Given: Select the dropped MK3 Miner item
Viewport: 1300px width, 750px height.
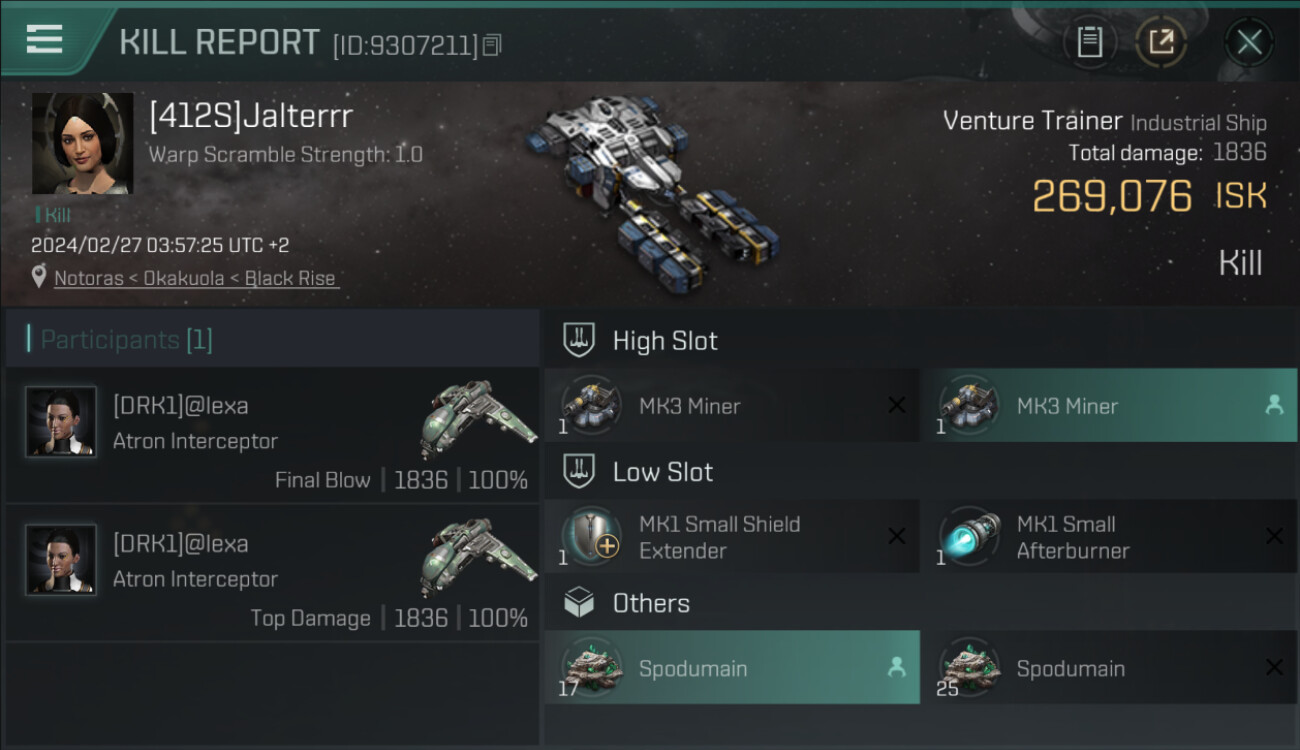Looking at the screenshot, I should [1108, 405].
